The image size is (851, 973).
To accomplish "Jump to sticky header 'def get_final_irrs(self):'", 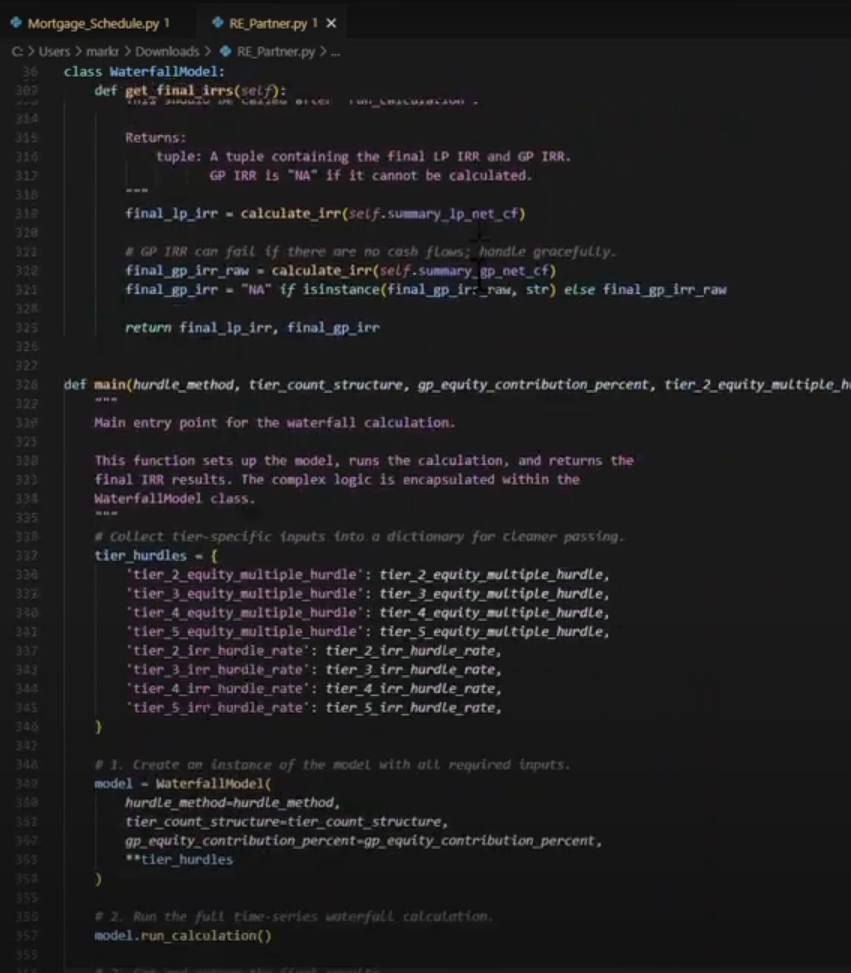I will point(190,91).
